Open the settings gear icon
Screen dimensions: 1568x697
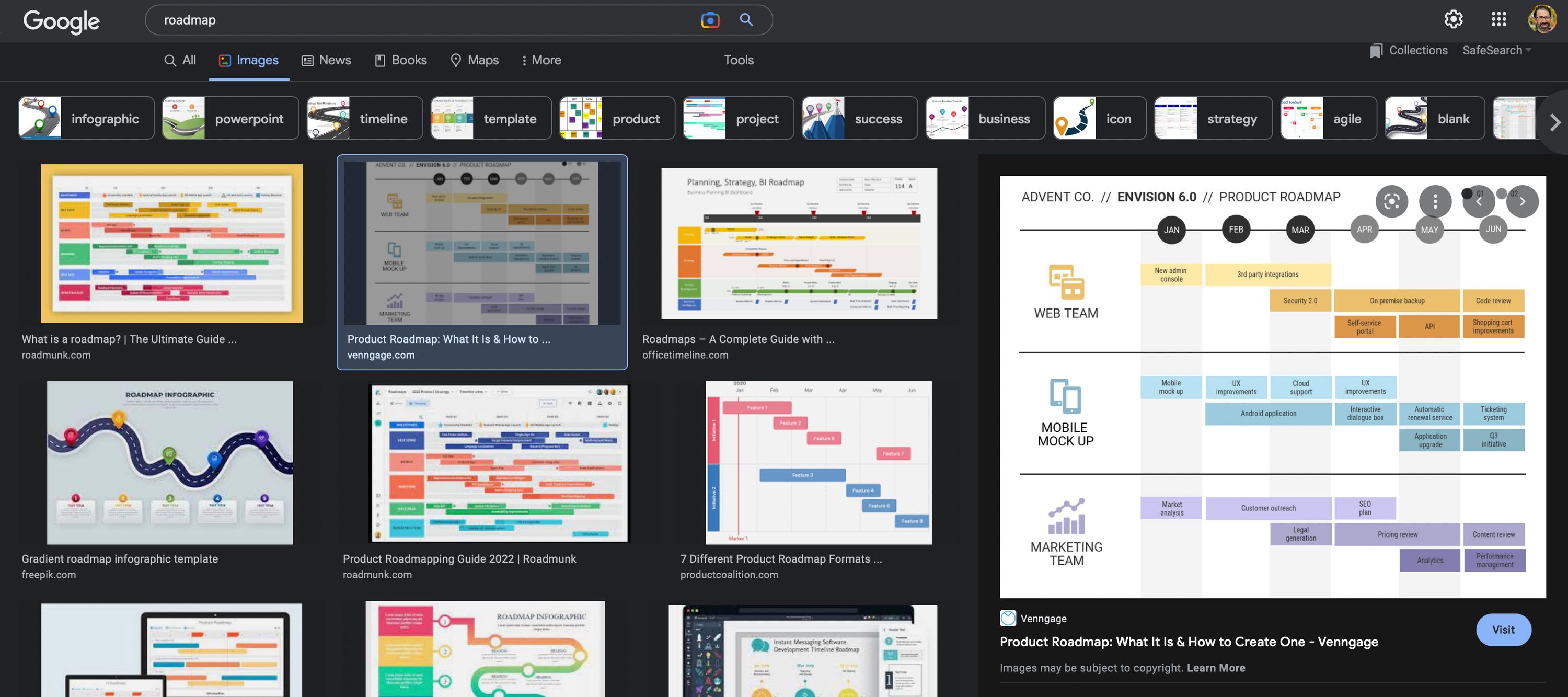[x=1453, y=19]
